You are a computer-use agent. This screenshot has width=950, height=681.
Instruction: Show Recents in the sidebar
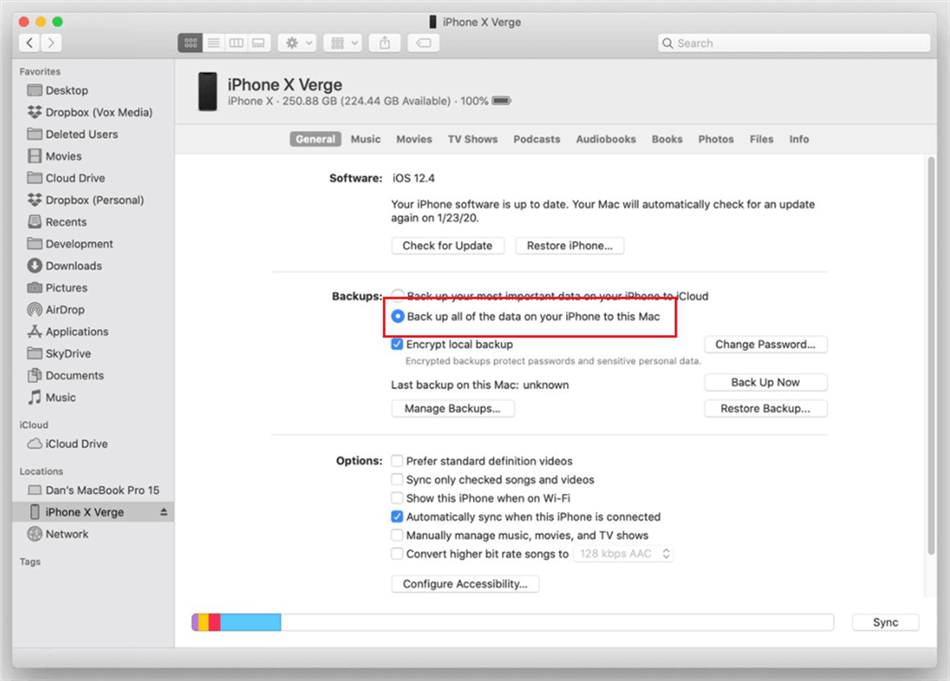click(x=57, y=222)
